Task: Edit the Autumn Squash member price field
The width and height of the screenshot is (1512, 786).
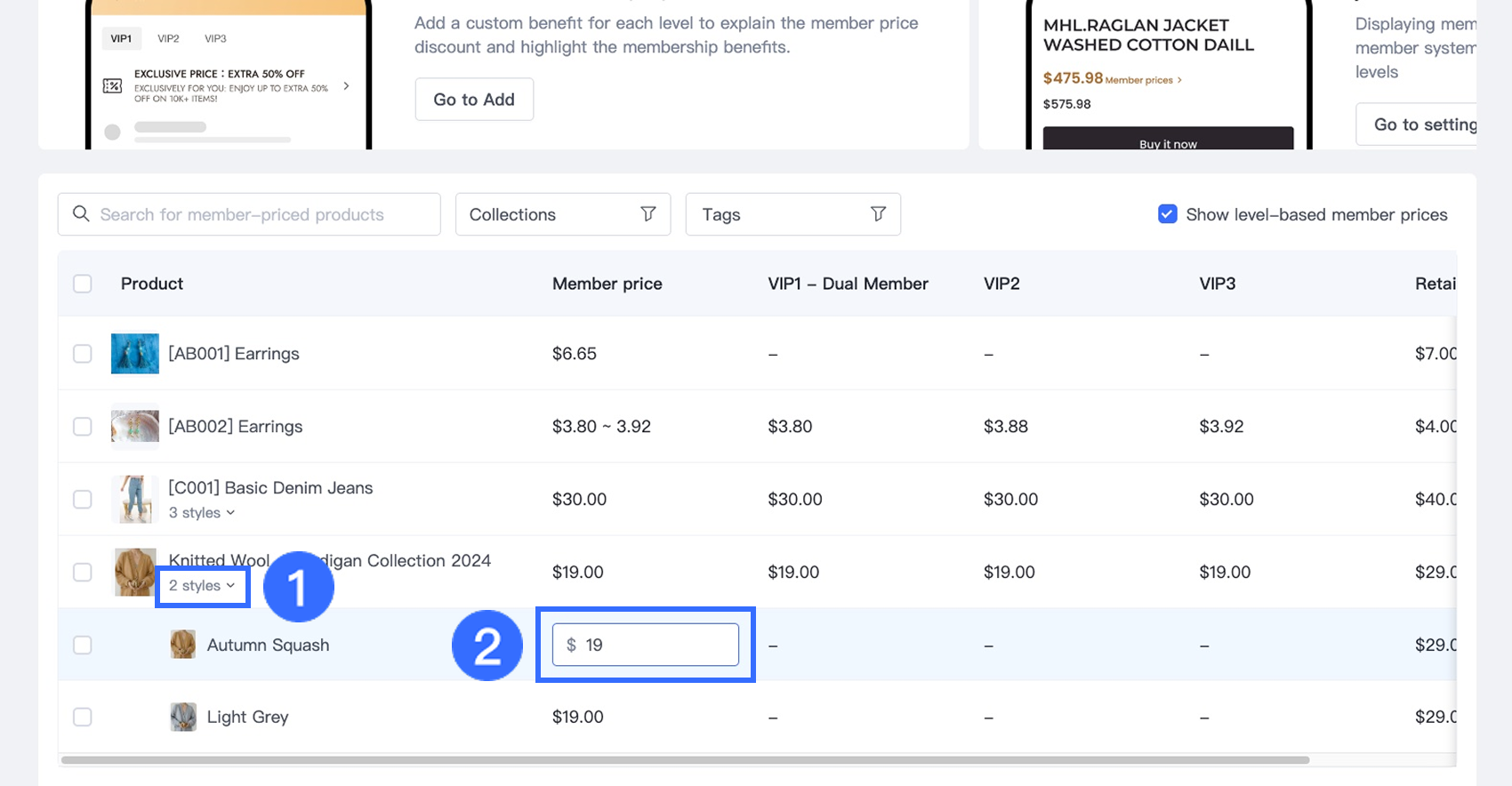Action: pos(656,645)
